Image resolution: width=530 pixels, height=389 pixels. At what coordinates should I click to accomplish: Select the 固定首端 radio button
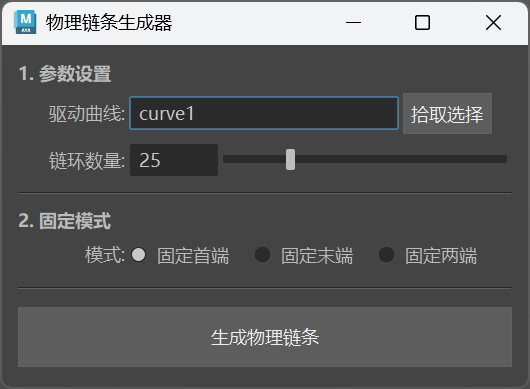coord(139,255)
